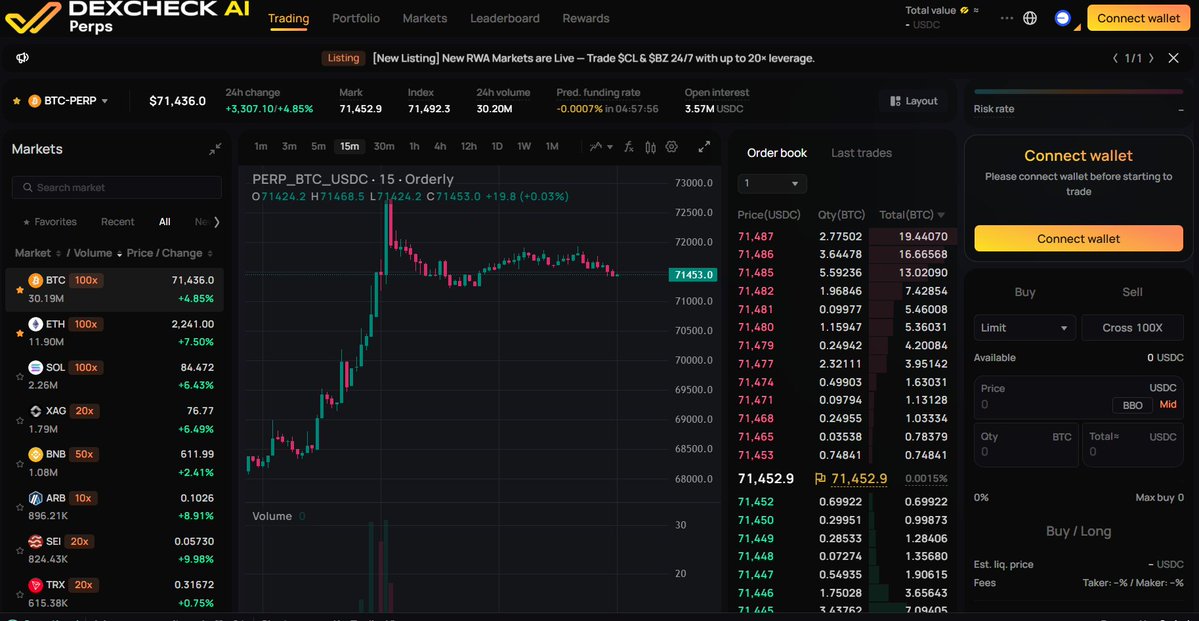
Task: Click the BBO price button
Action: pos(1132,405)
